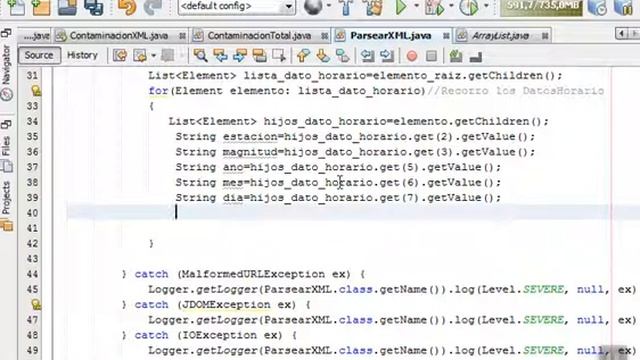Click the variable name estacion
Viewport: 640px width, 360px height.
pos(250,137)
